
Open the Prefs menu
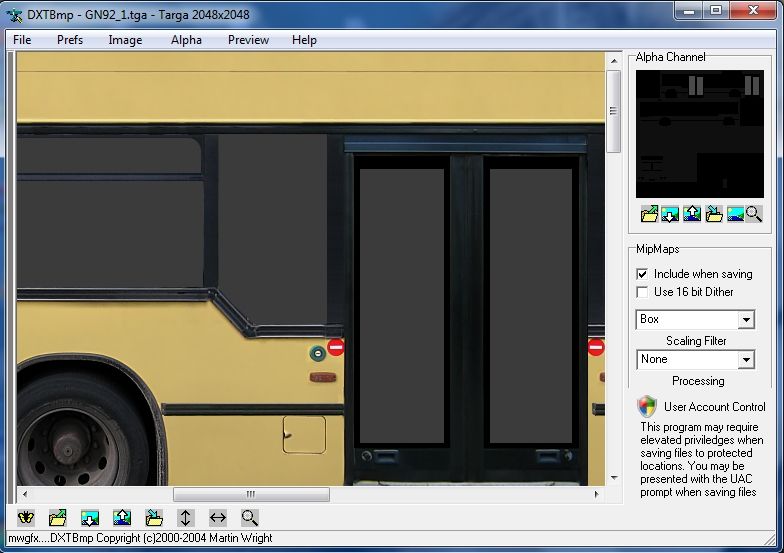70,40
